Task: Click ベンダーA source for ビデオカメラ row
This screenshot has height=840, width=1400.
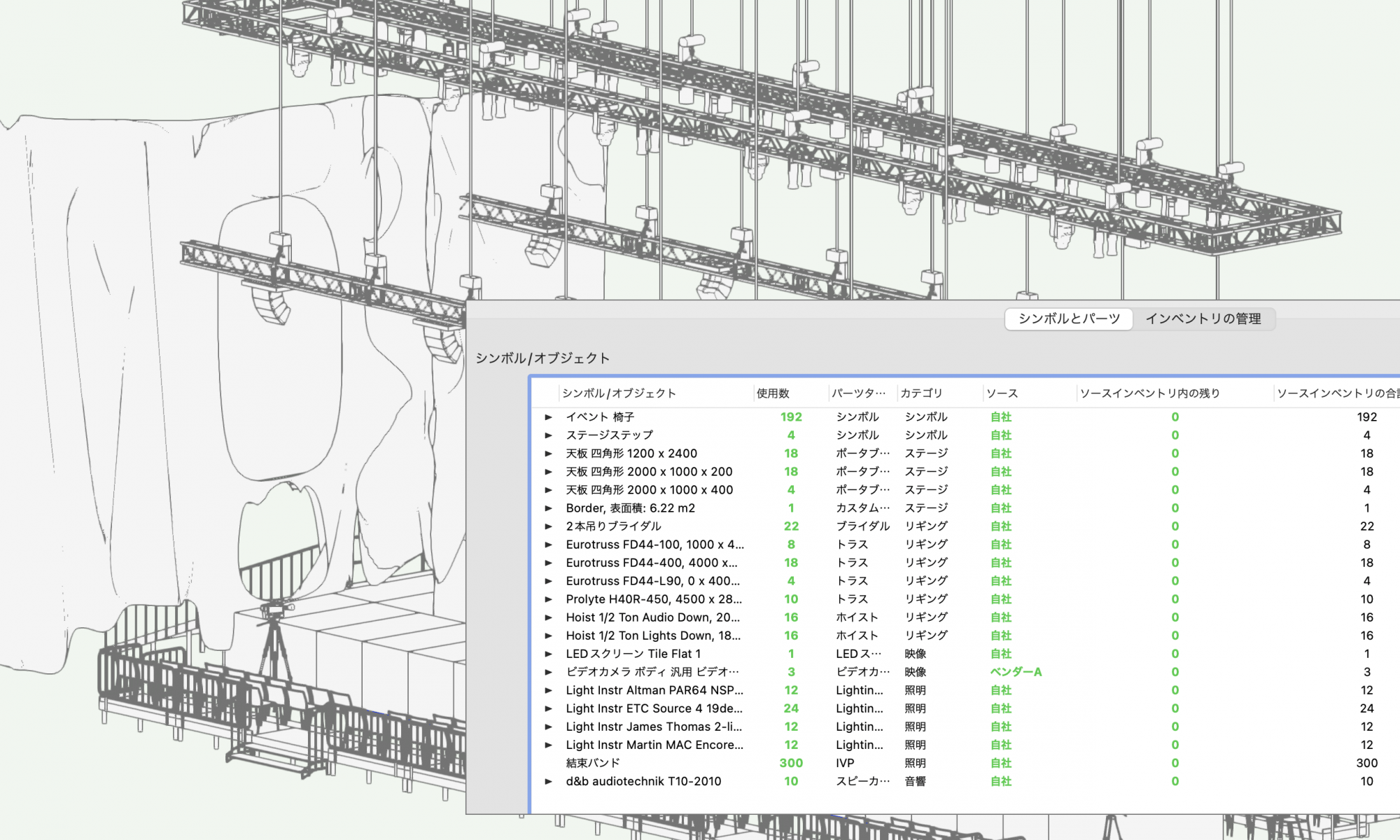Action: 1016,672
